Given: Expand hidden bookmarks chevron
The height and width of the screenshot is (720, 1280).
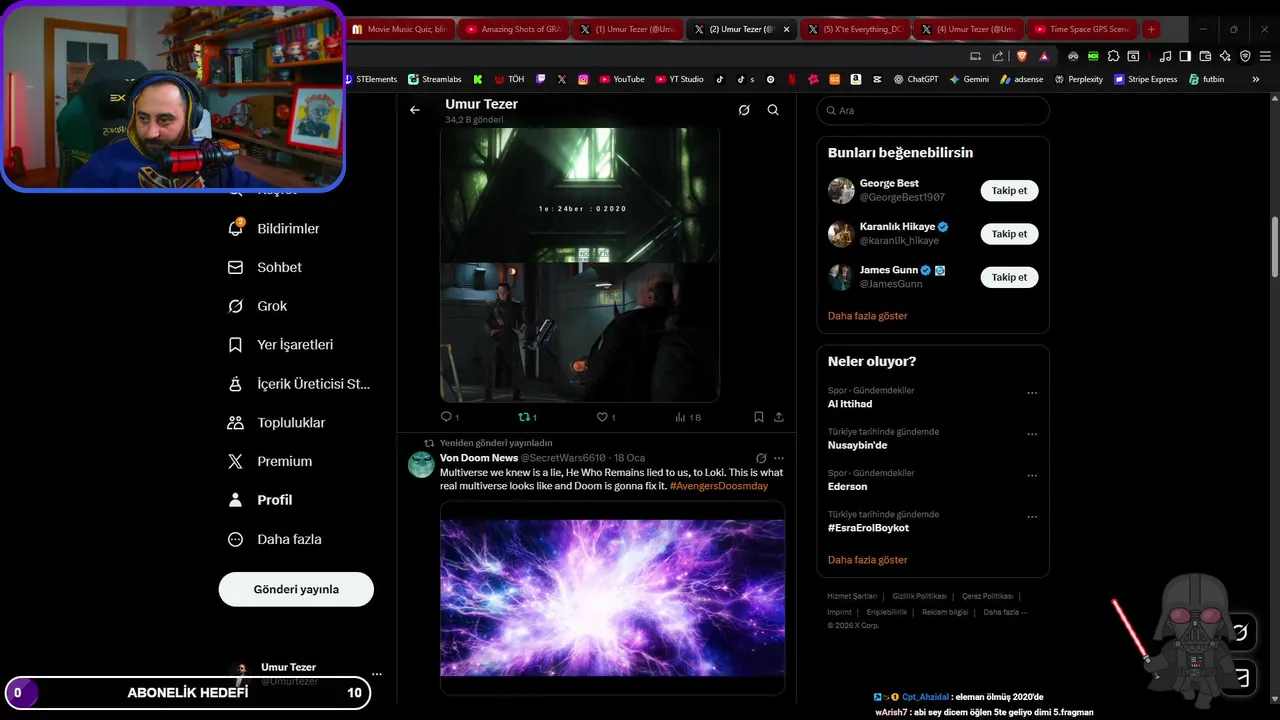Looking at the screenshot, I should coord(1256,79).
